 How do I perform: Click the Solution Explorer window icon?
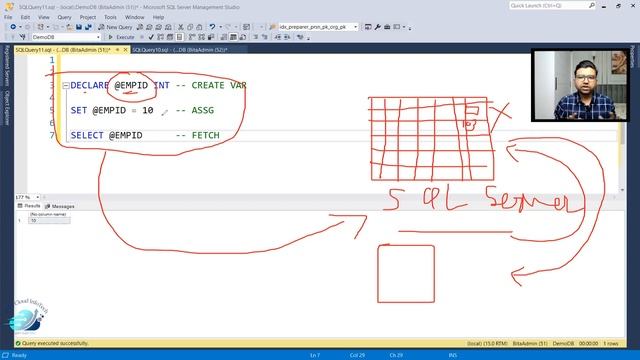point(368,27)
